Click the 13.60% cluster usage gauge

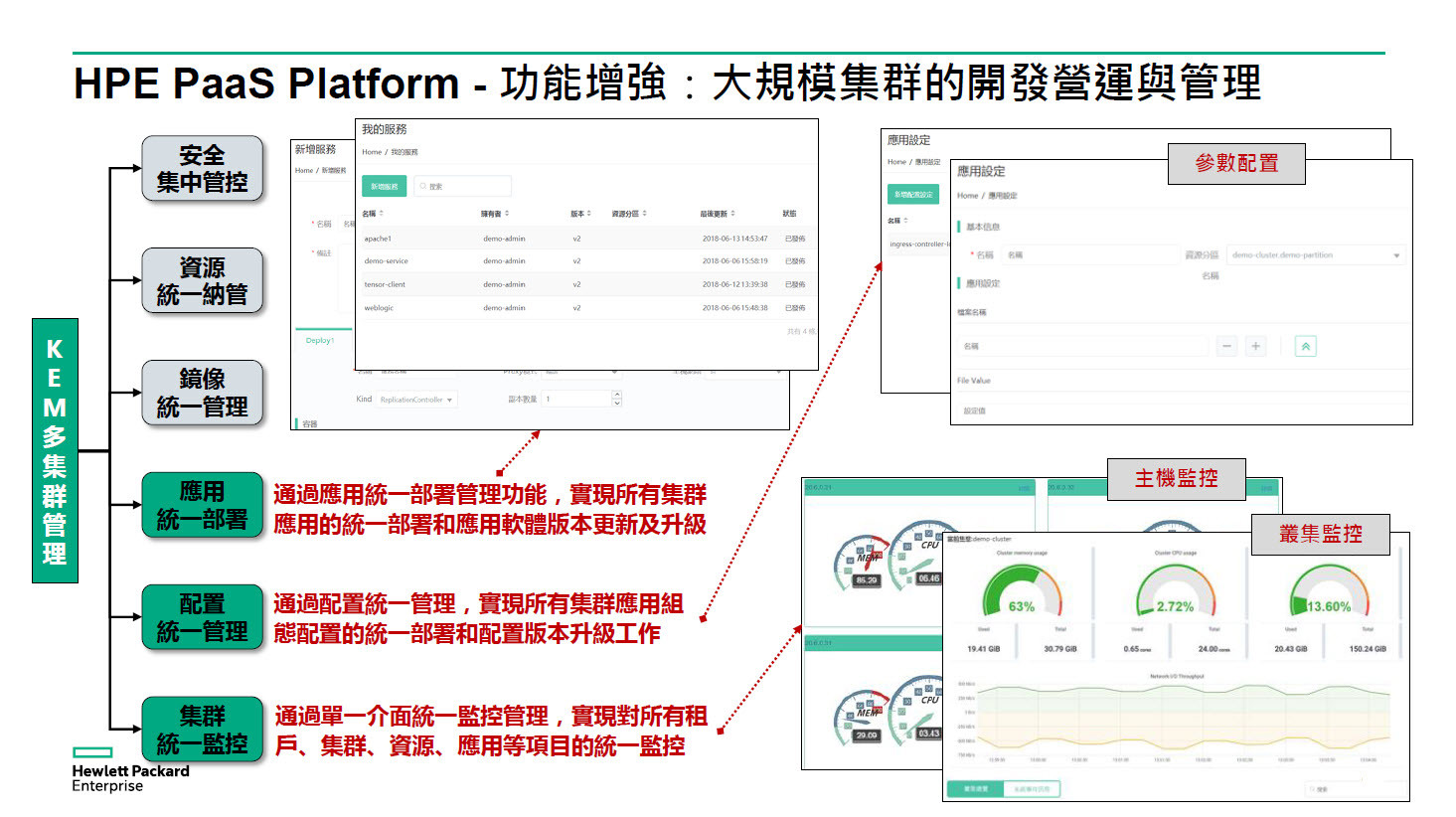(1328, 593)
